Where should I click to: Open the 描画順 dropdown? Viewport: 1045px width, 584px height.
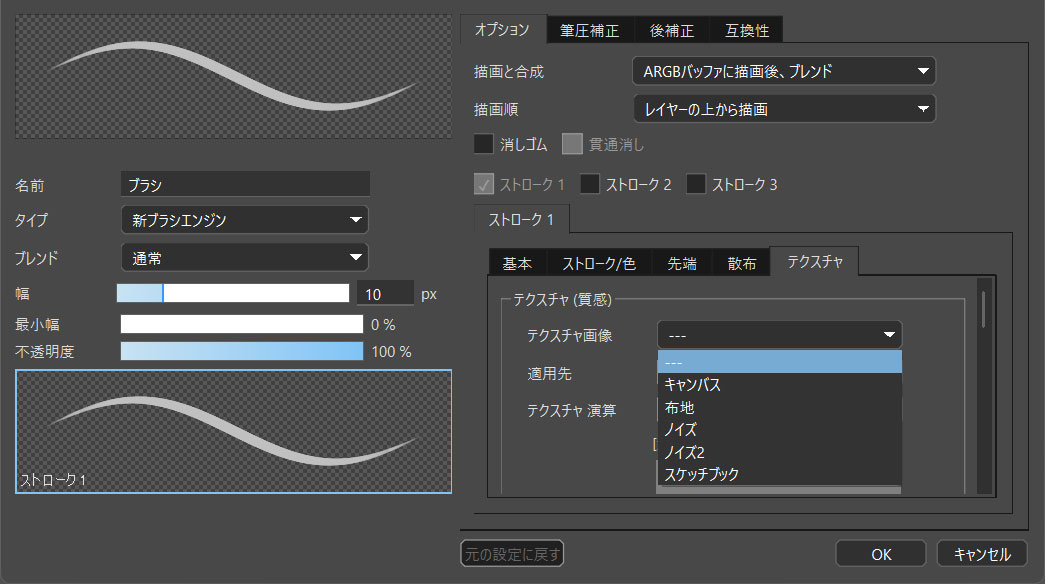coord(784,109)
